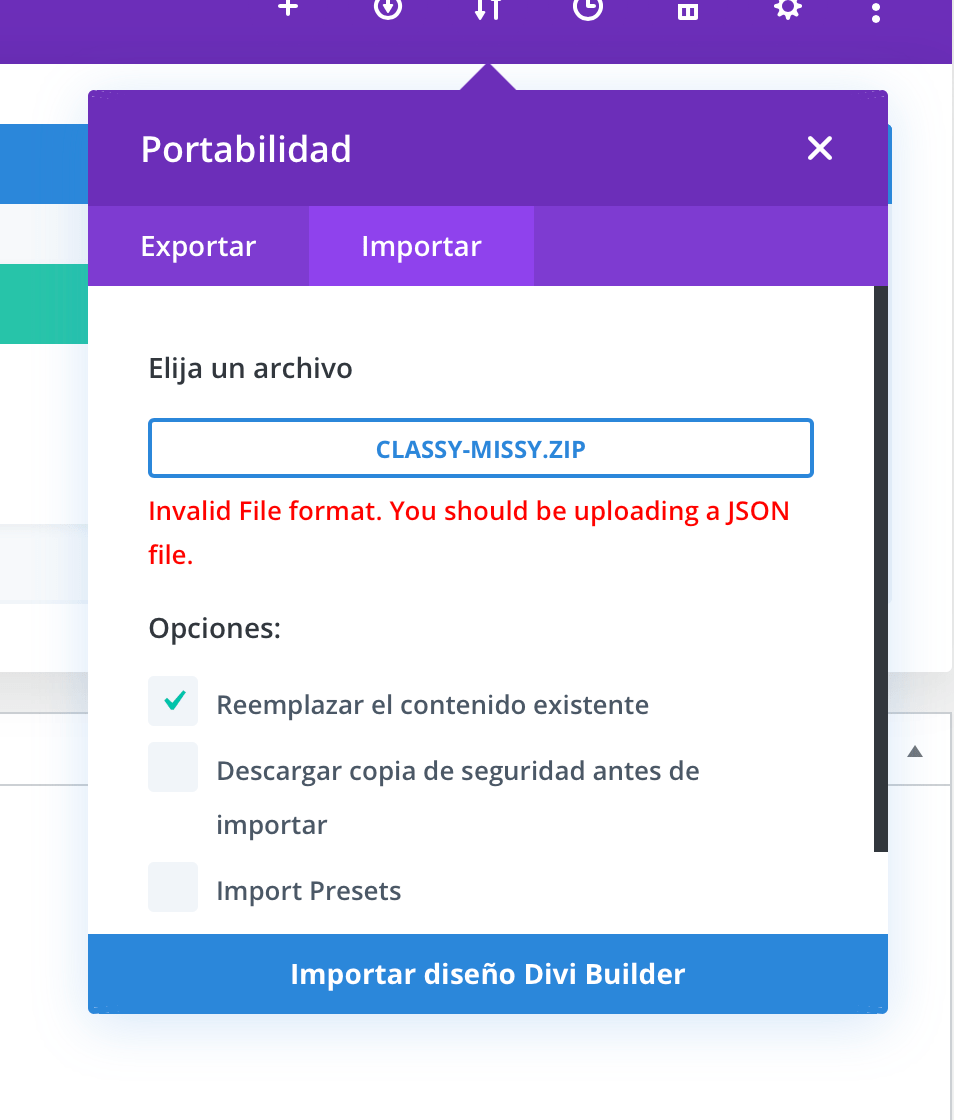Click the red invalid file format message

[468, 533]
